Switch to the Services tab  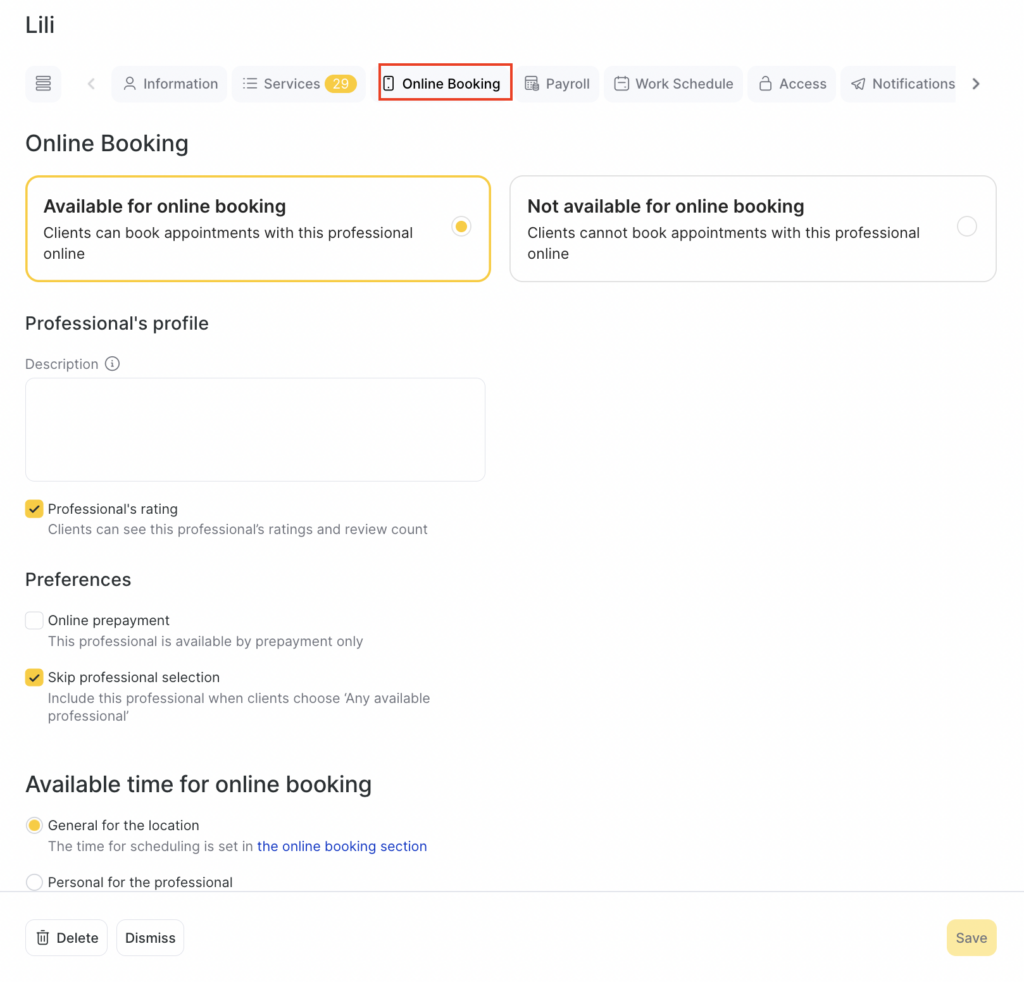(x=298, y=84)
